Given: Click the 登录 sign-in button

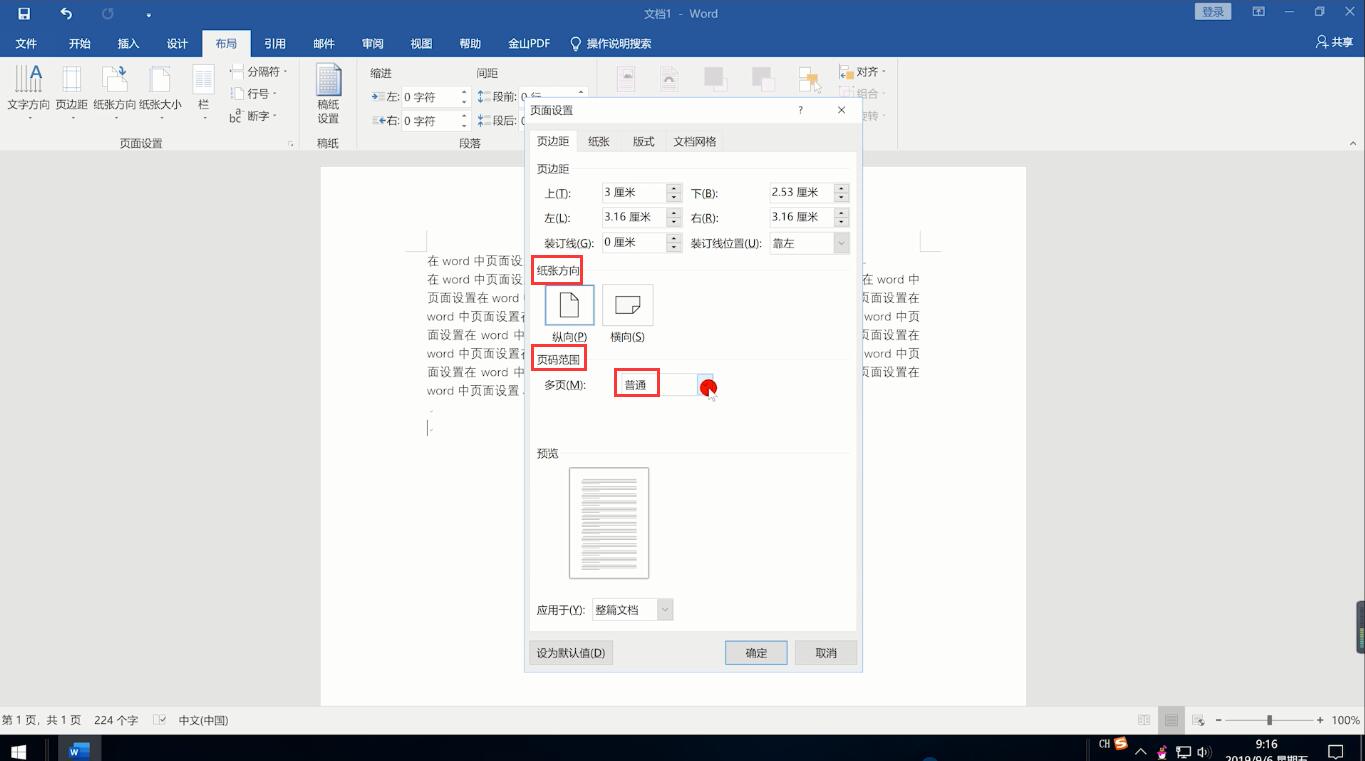Looking at the screenshot, I should click(x=1213, y=12).
